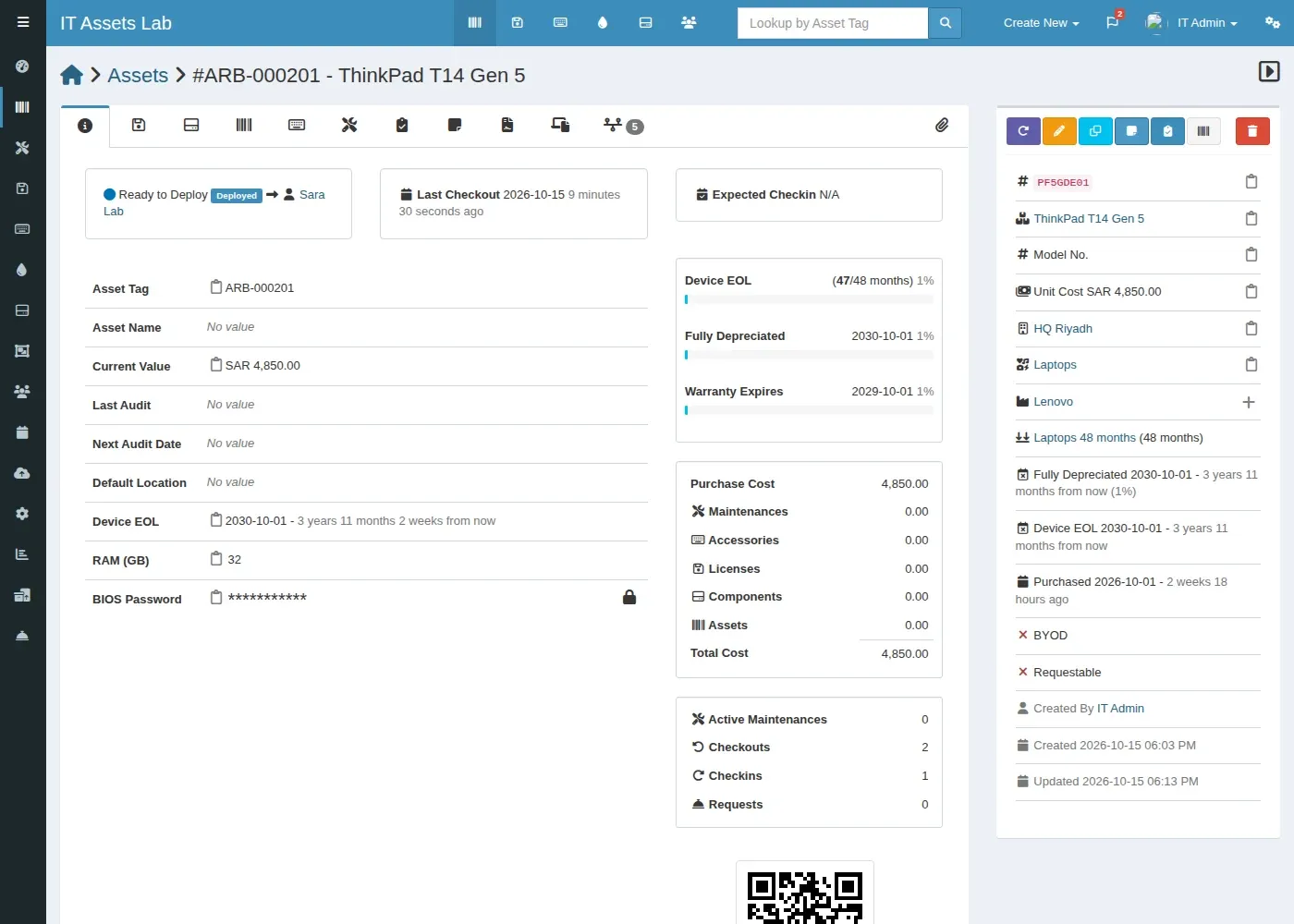1294x924 pixels.
Task: Open the Laptops 48 months depreciation link
Action: click(x=1084, y=438)
